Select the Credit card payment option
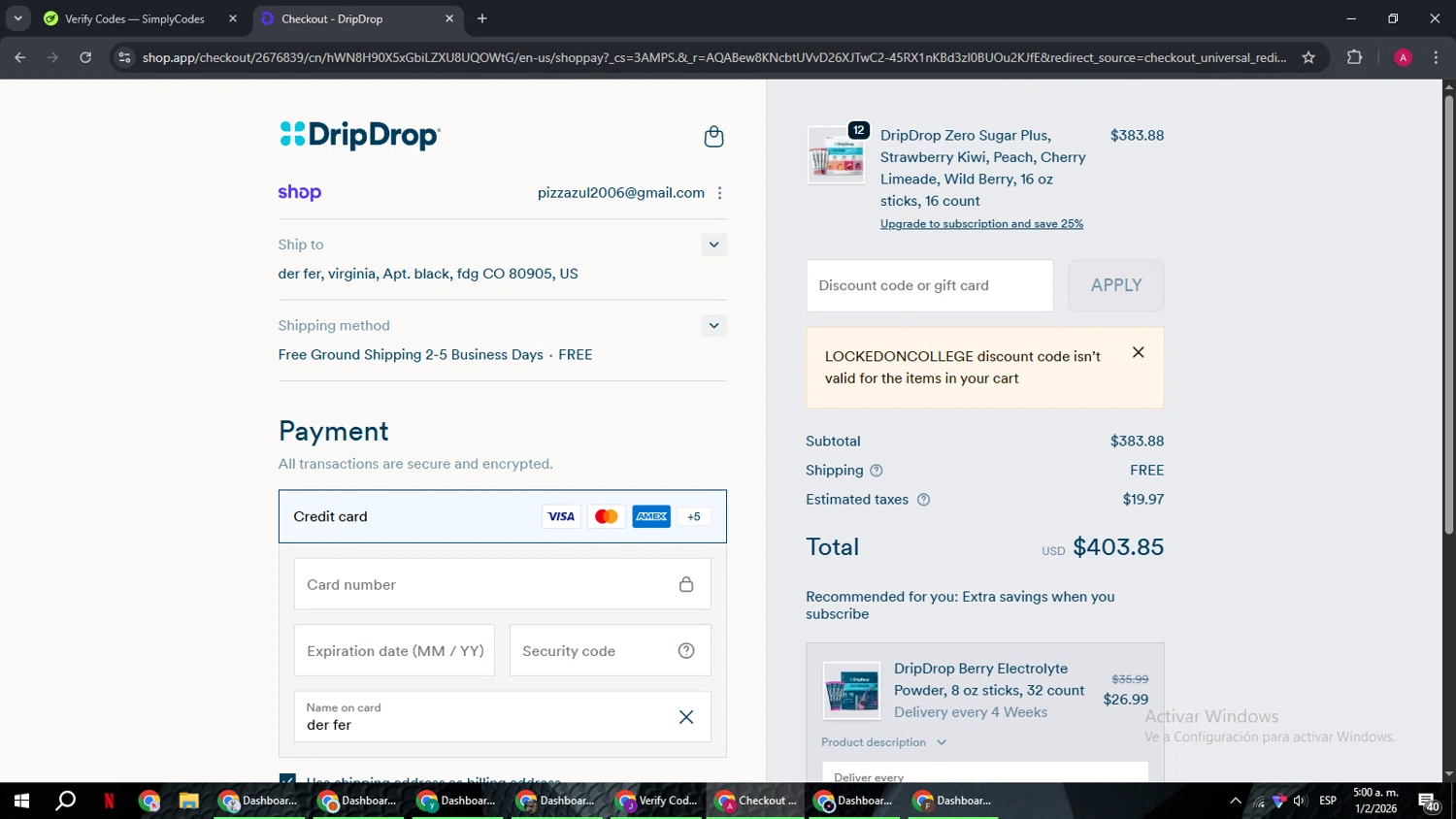This screenshot has width=1456, height=819. (x=502, y=516)
